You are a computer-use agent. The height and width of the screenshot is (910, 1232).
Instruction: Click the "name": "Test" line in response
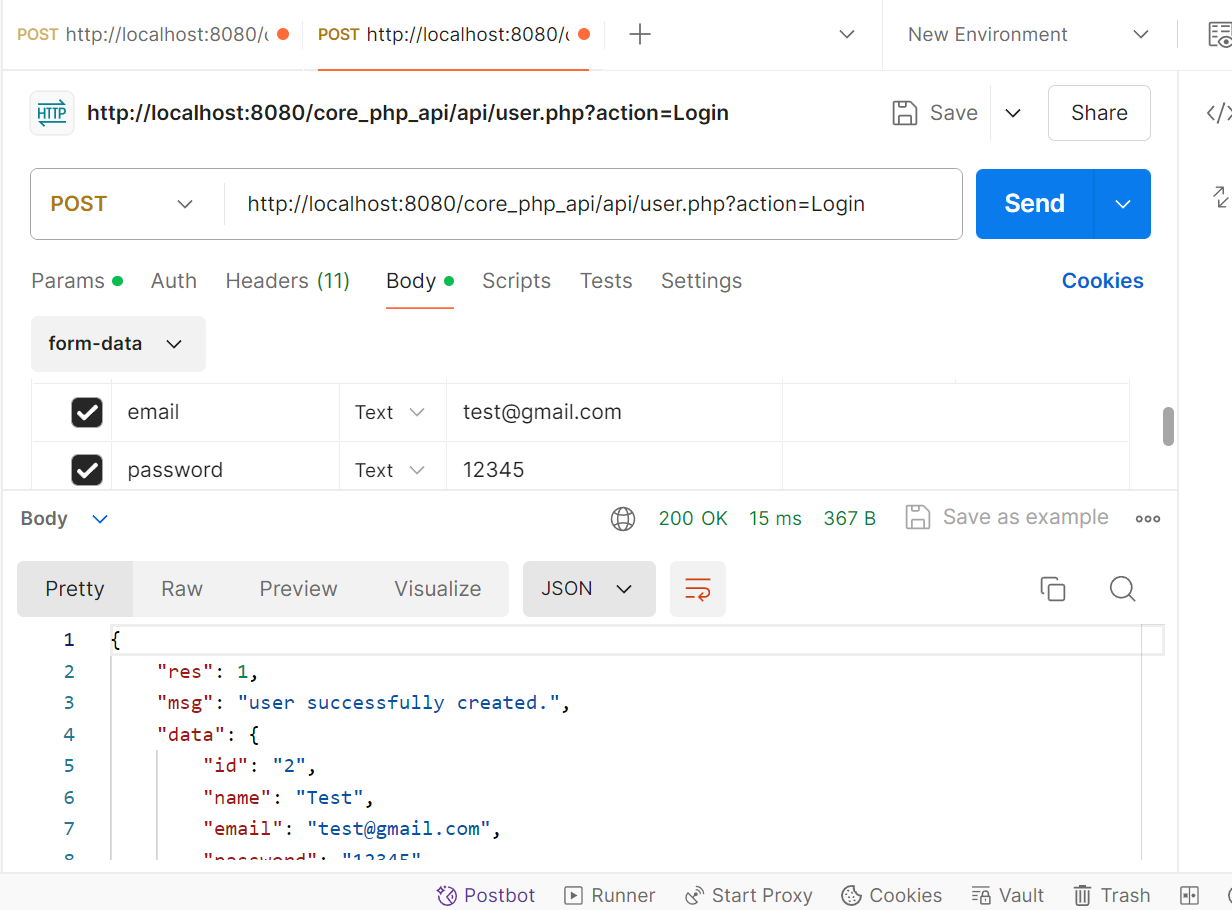click(288, 798)
